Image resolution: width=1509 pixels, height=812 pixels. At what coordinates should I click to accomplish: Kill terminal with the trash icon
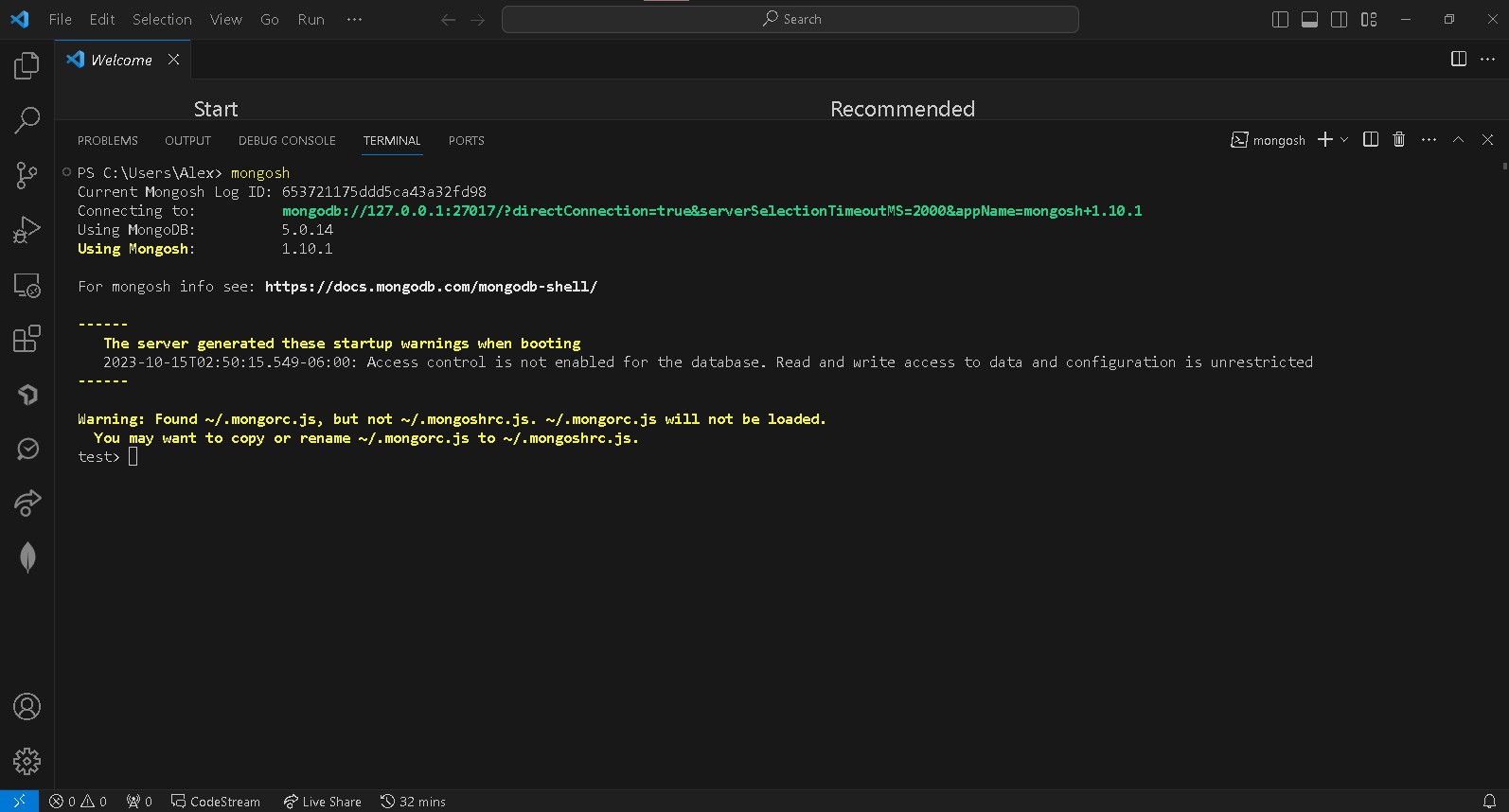pos(1398,140)
